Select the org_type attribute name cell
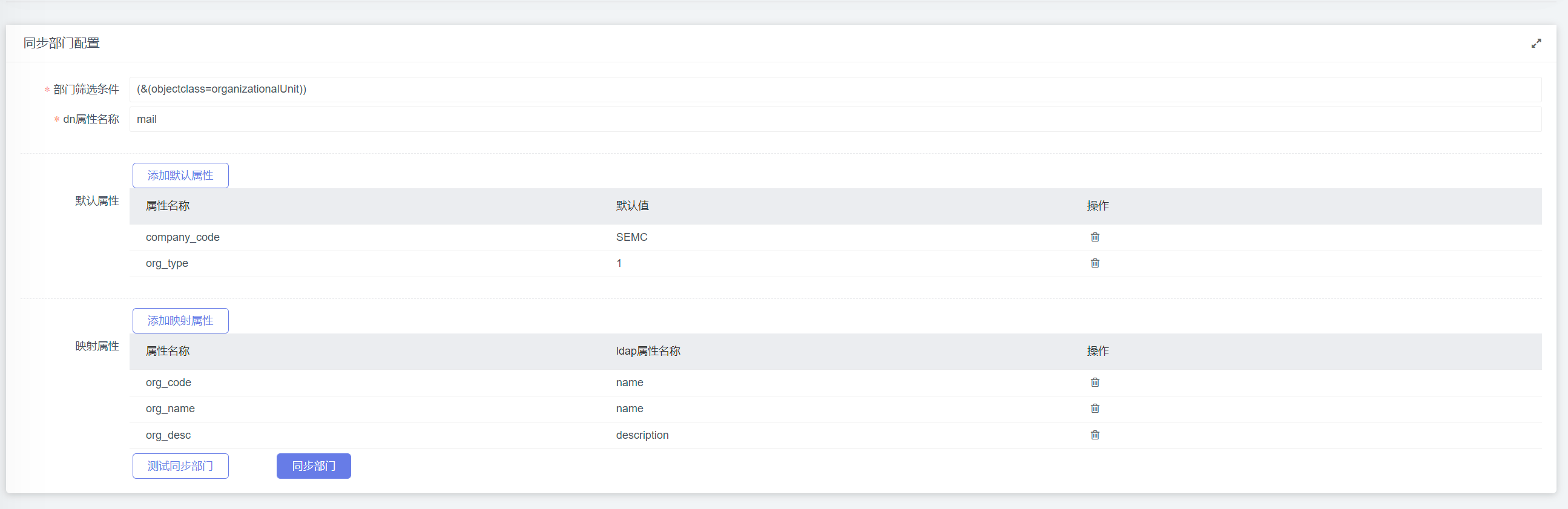The width and height of the screenshot is (1568, 509). pos(166,264)
